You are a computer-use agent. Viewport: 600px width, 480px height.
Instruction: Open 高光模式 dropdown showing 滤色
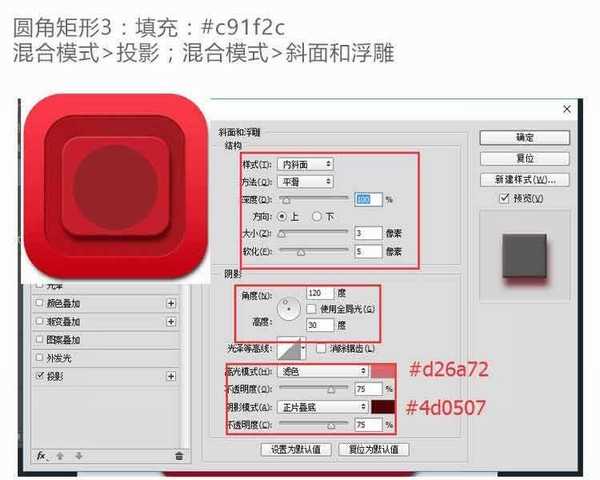(x=322, y=371)
